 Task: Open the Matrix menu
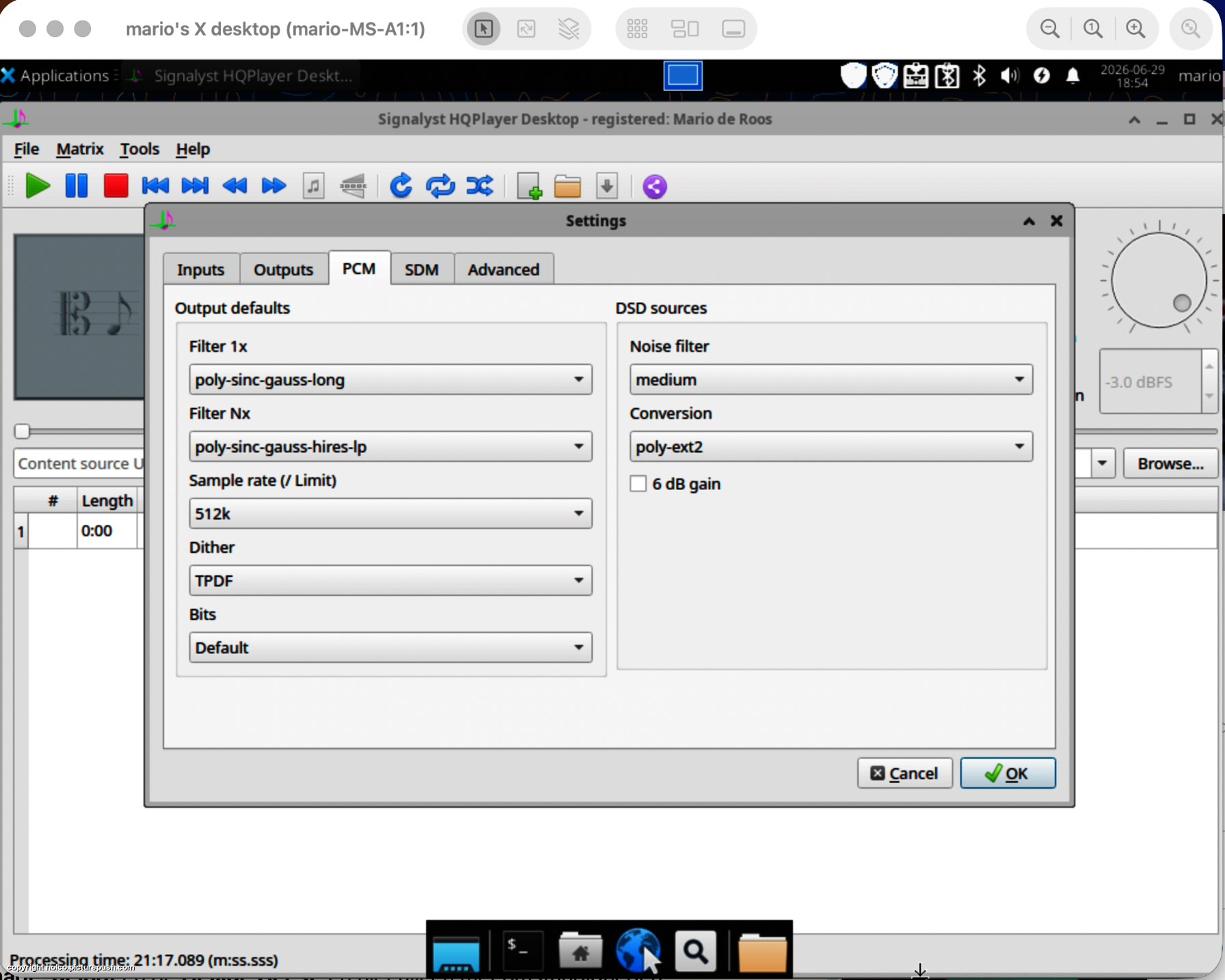(x=79, y=149)
